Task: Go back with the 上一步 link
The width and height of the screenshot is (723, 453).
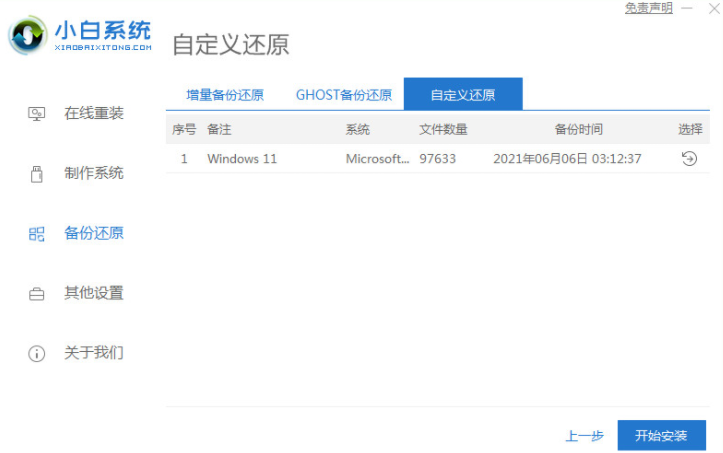Action: pyautogui.click(x=585, y=436)
